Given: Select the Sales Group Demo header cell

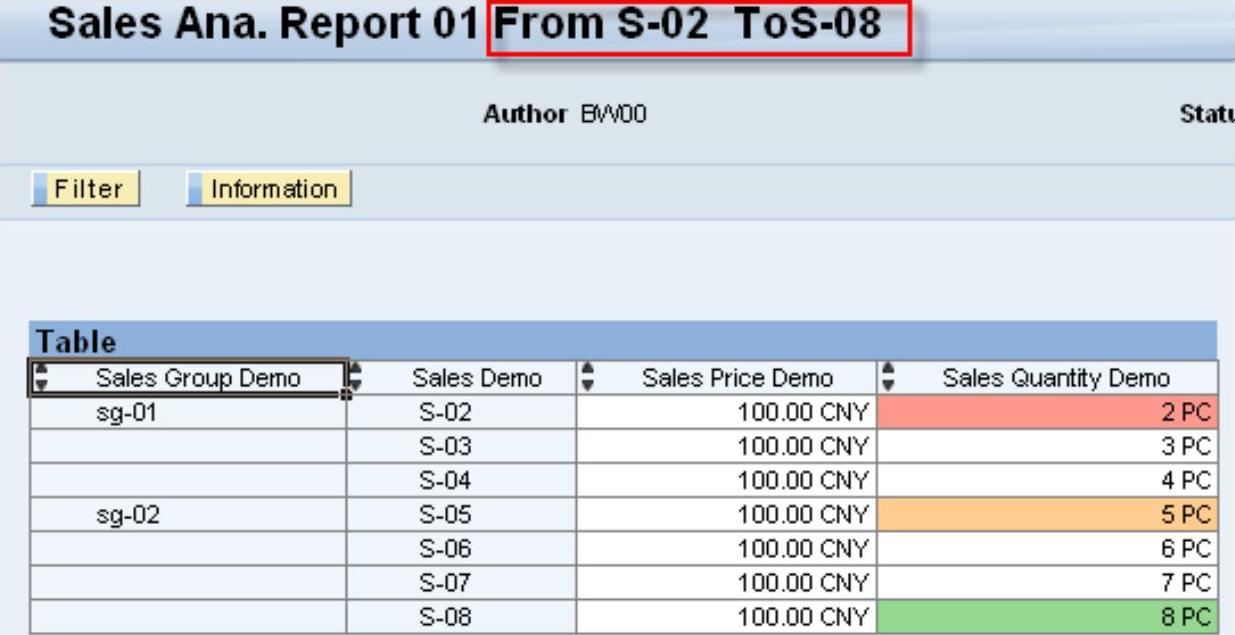Looking at the screenshot, I should [x=197, y=378].
